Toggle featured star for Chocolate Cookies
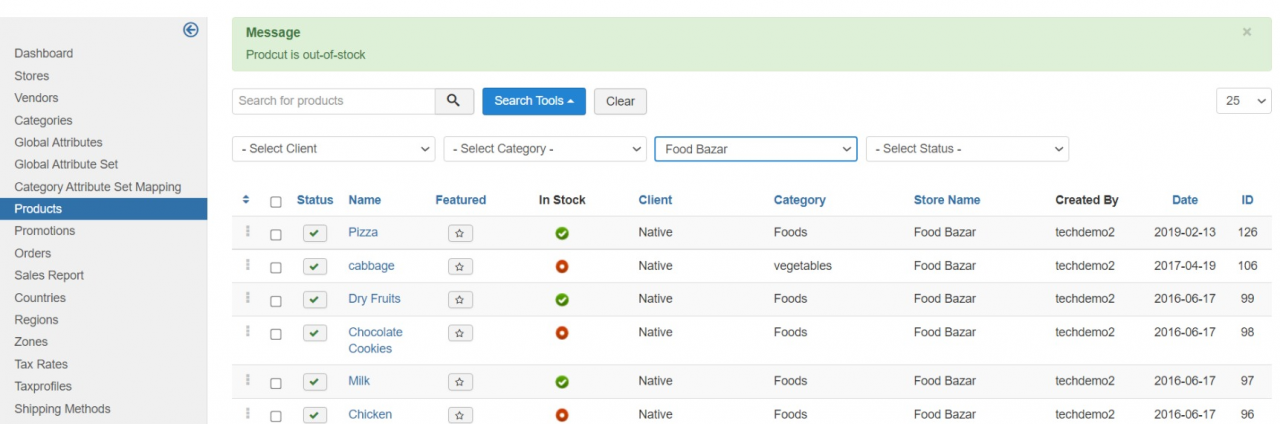The width and height of the screenshot is (1280, 424). [460, 333]
